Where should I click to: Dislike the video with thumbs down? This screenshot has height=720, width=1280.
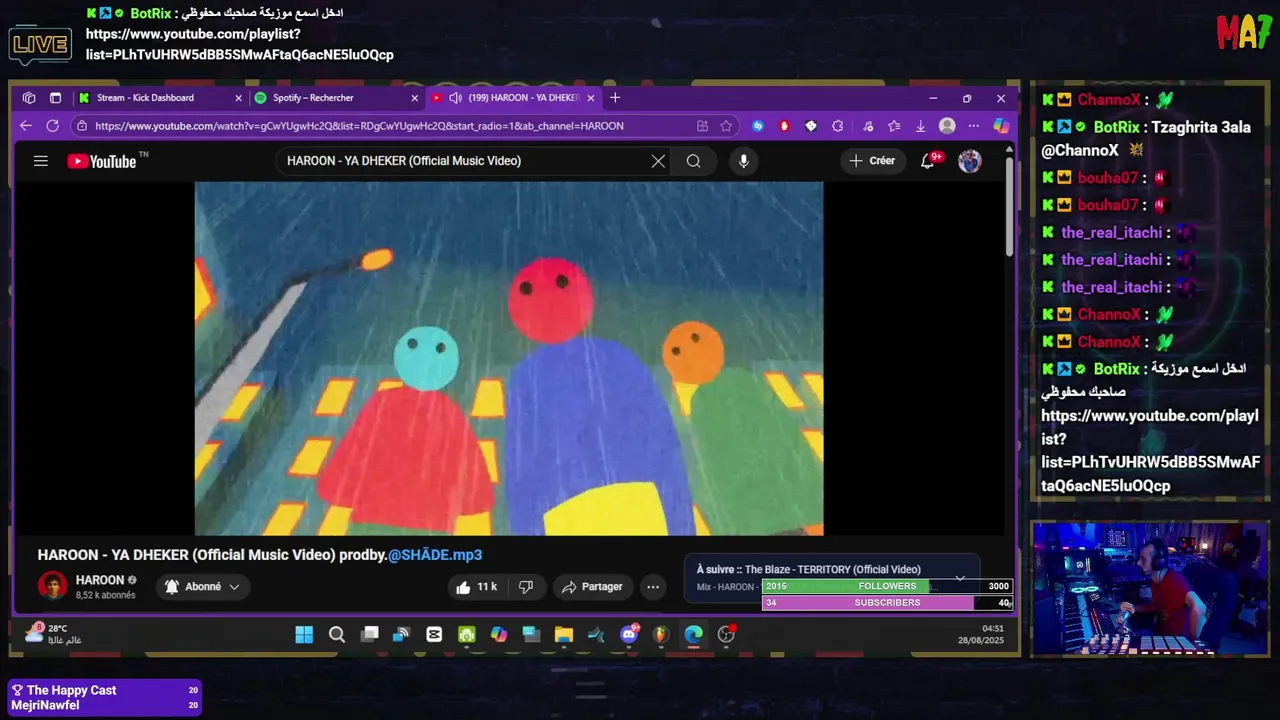pyautogui.click(x=526, y=587)
